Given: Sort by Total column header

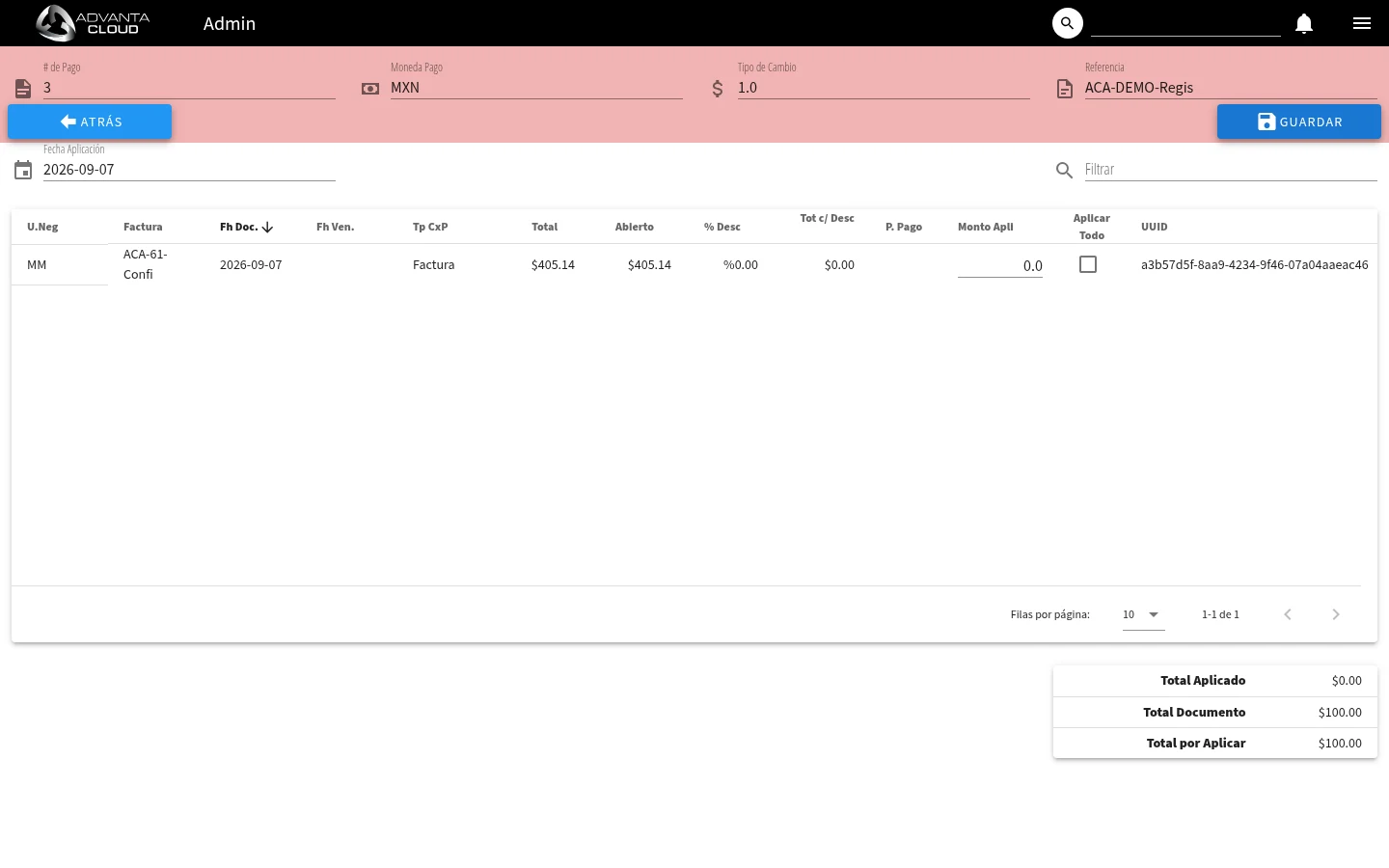Looking at the screenshot, I should pos(544,227).
